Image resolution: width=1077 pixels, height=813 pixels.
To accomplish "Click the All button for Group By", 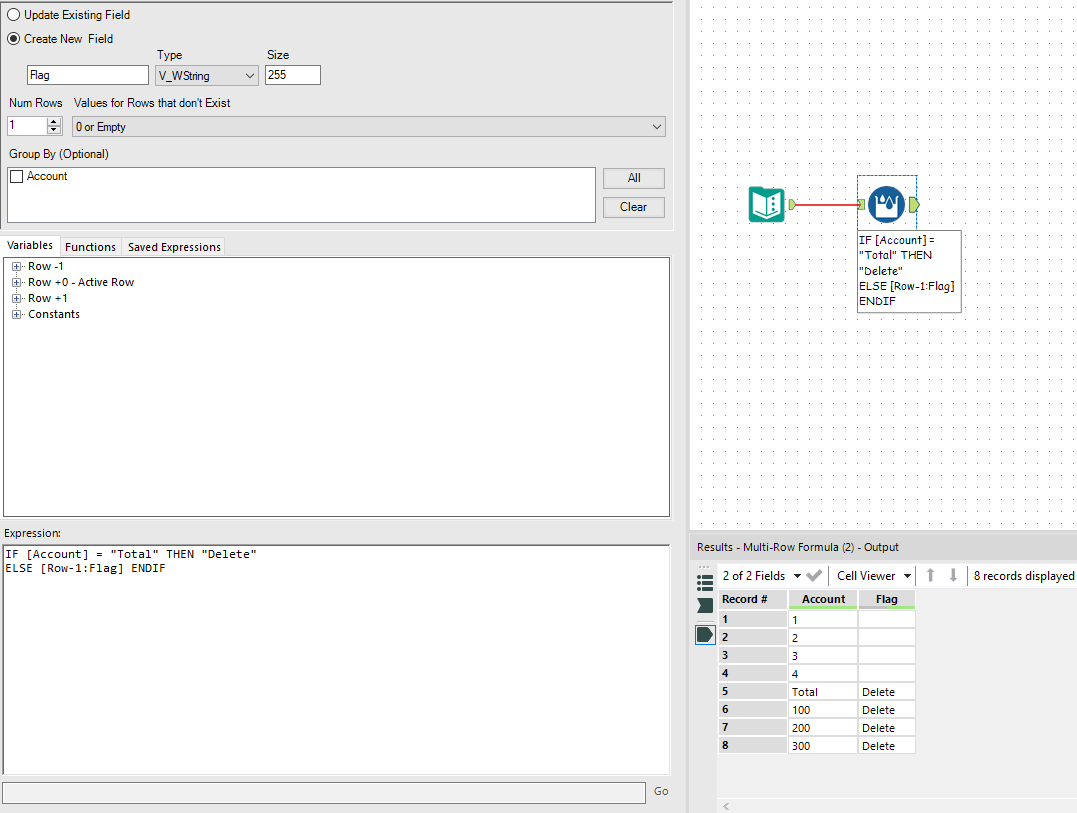I will pos(633,178).
